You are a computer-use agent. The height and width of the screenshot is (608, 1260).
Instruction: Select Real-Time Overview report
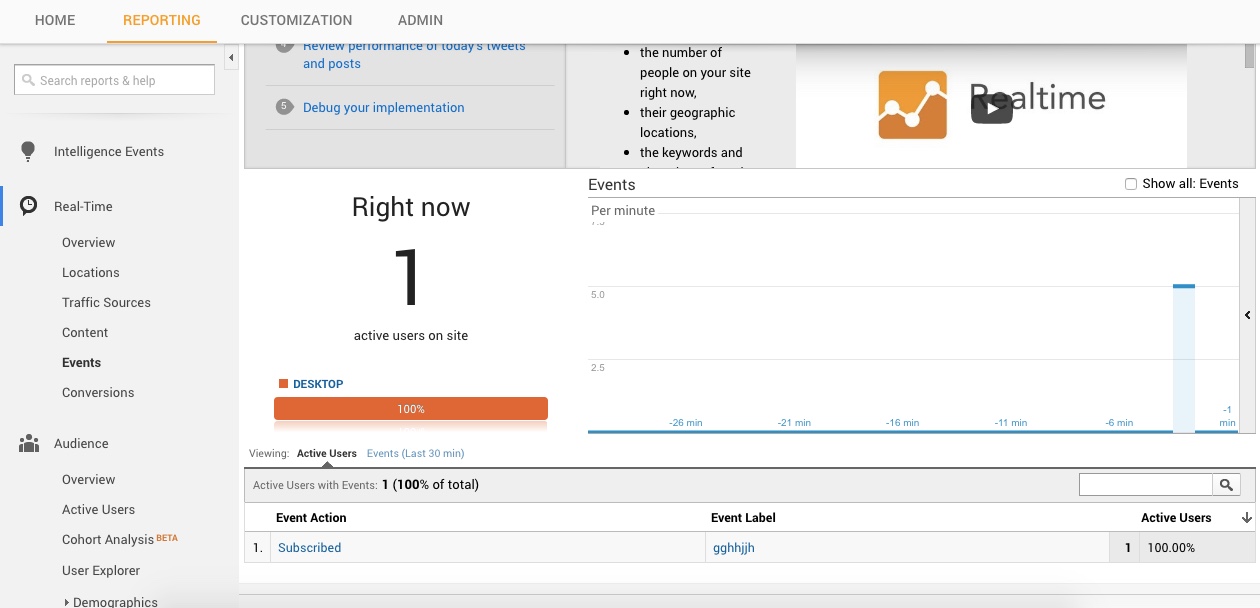point(88,242)
